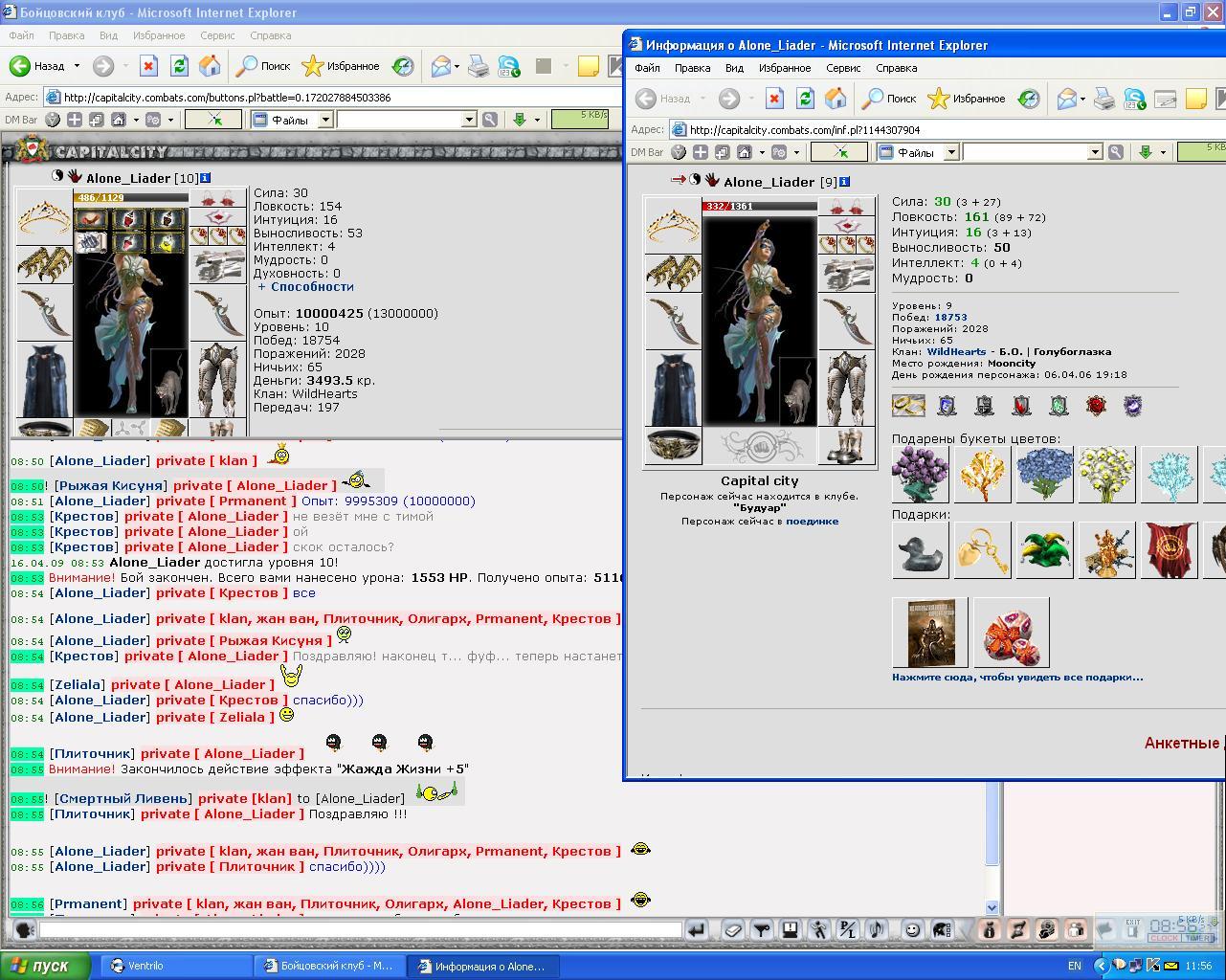Screen dimensions: 1226x980
Task: Open the Сервис menu in info window
Action: 843,68
